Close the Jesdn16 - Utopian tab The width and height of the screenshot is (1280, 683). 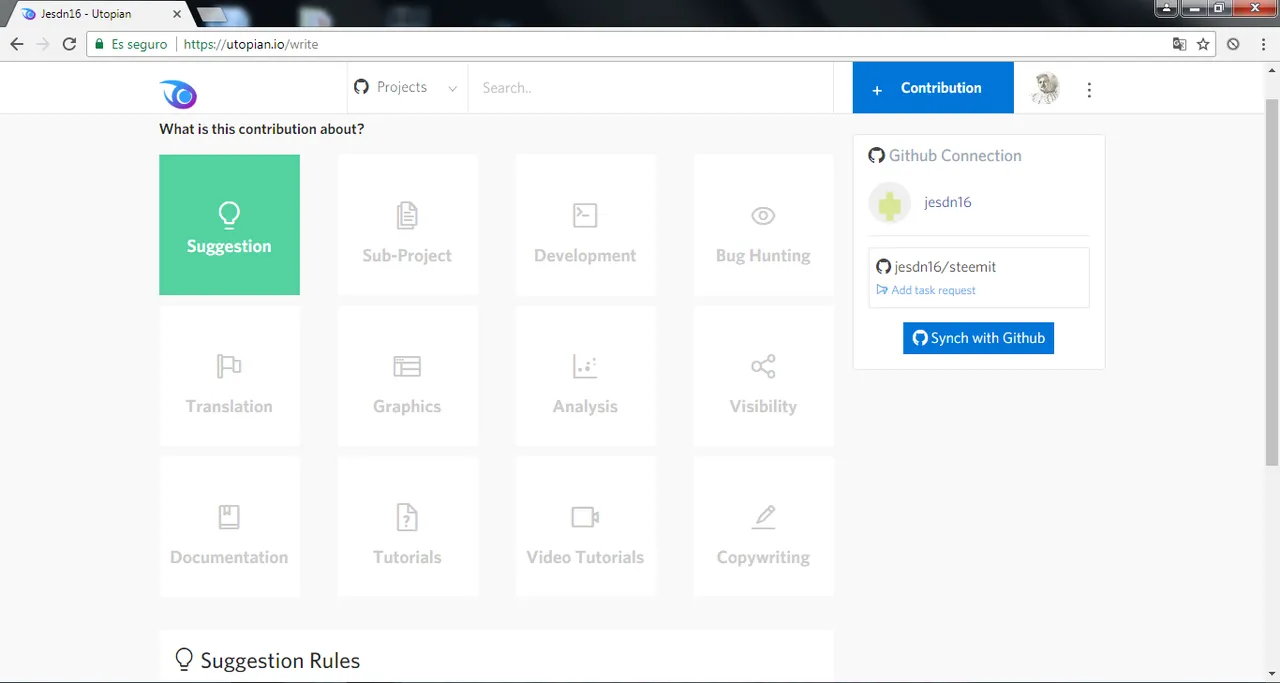177,14
